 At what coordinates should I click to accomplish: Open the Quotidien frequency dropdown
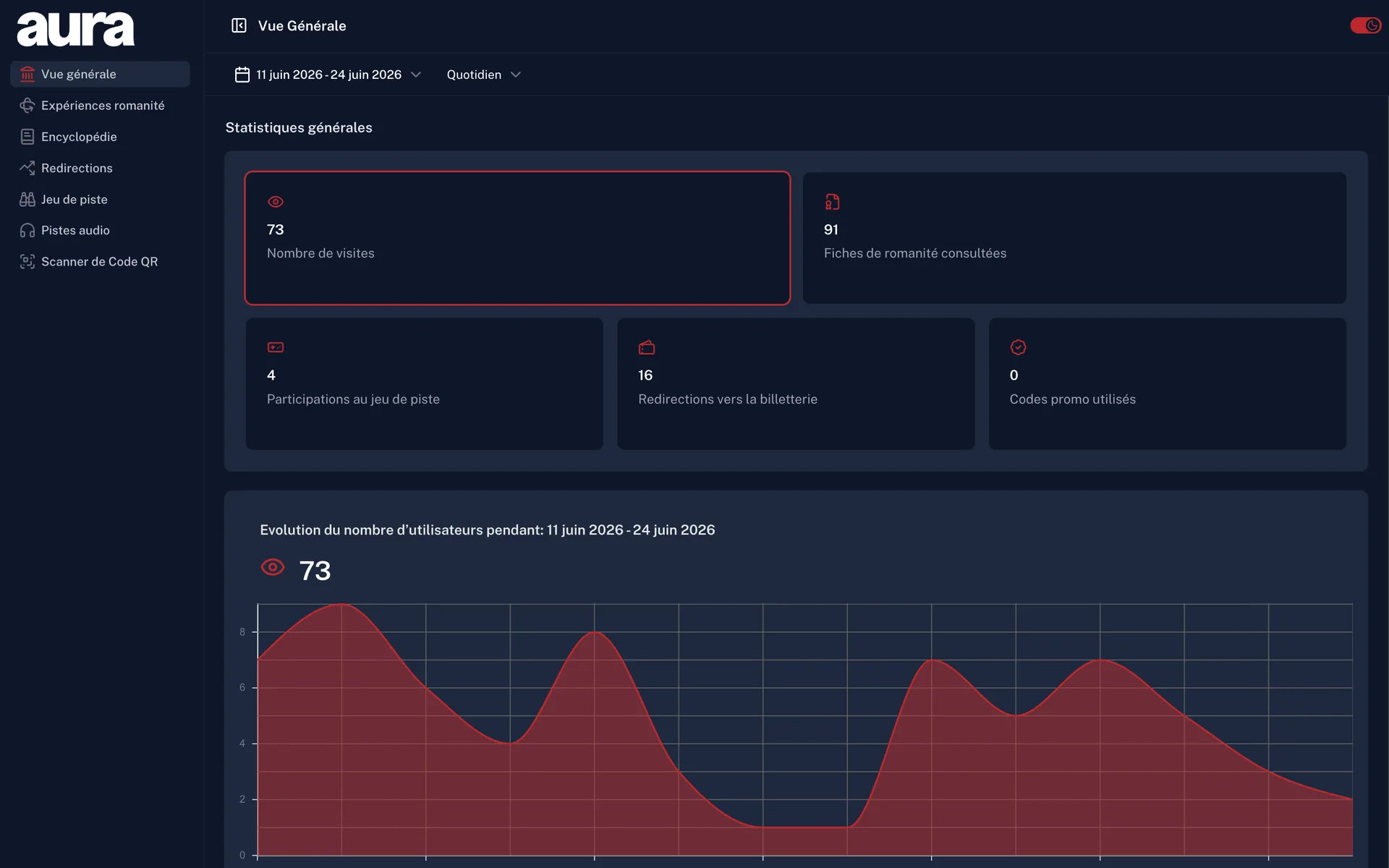pos(484,75)
